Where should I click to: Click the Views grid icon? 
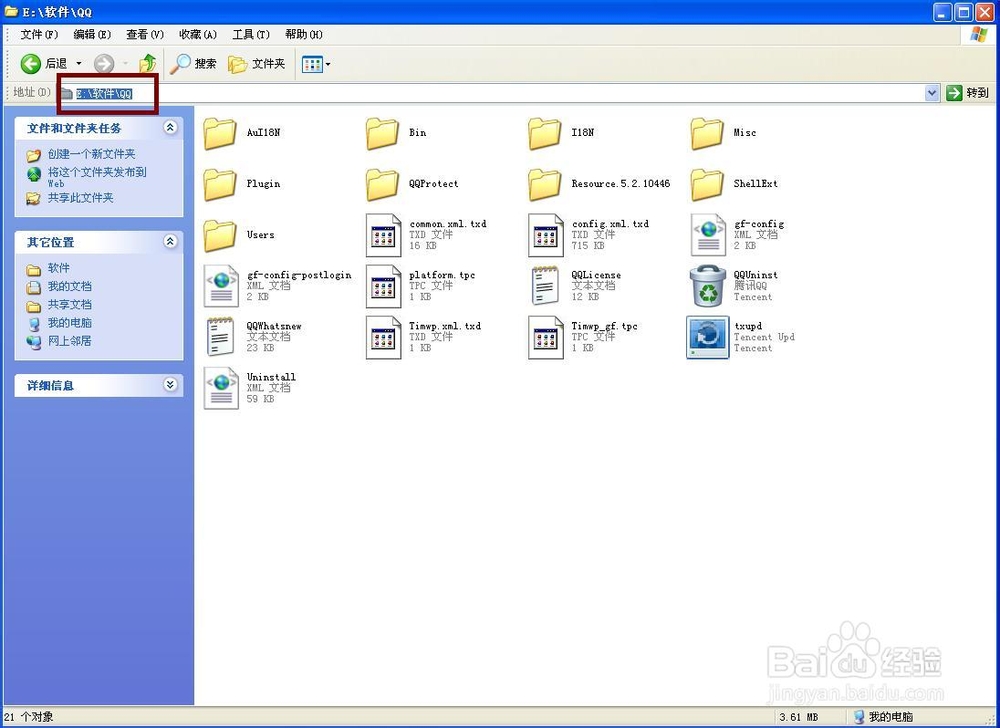(312, 64)
